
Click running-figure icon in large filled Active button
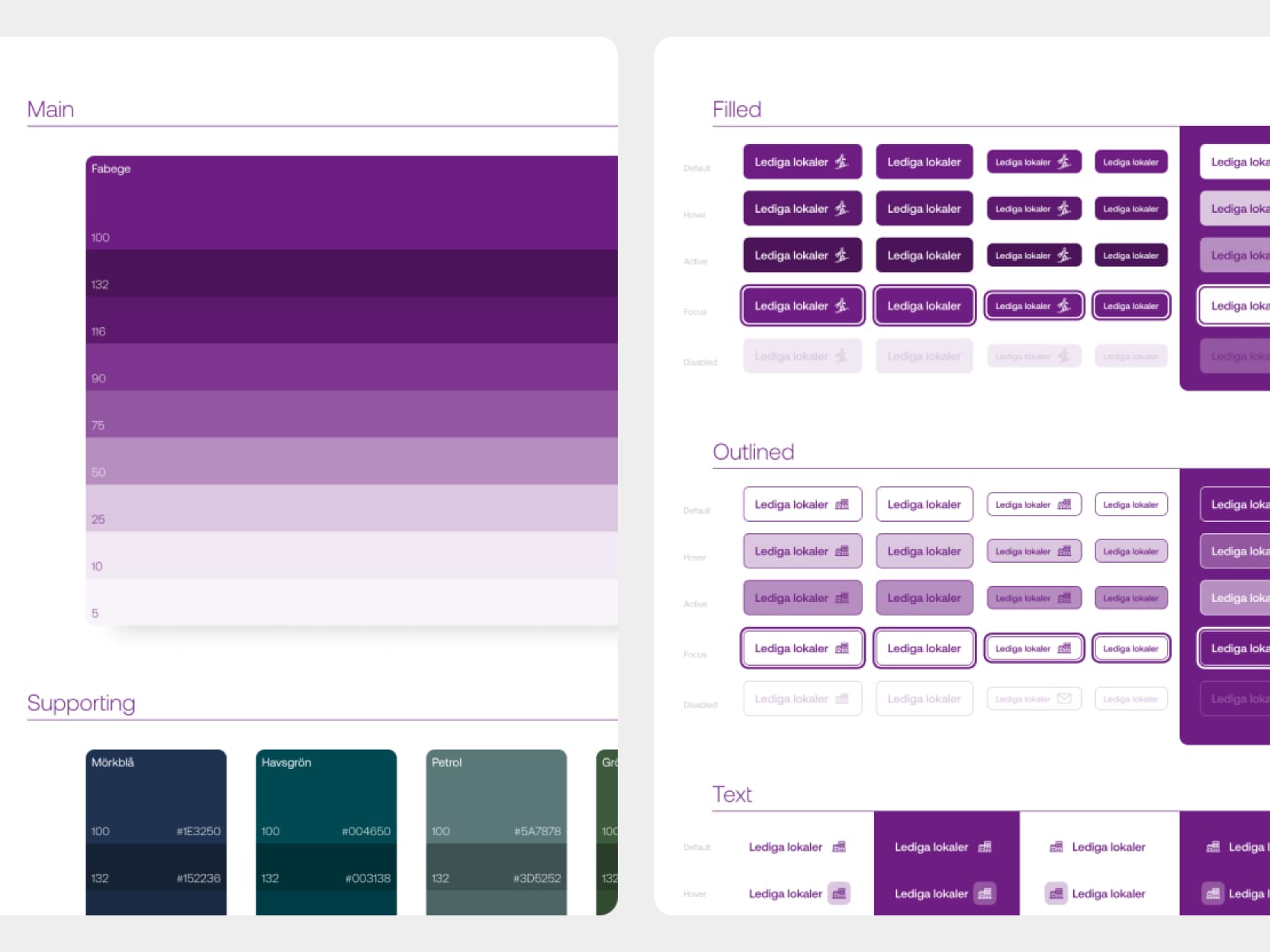point(841,256)
